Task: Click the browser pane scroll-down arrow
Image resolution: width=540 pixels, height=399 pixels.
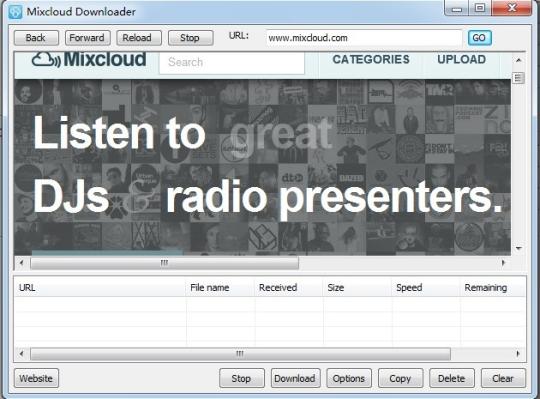Action: [x=518, y=248]
